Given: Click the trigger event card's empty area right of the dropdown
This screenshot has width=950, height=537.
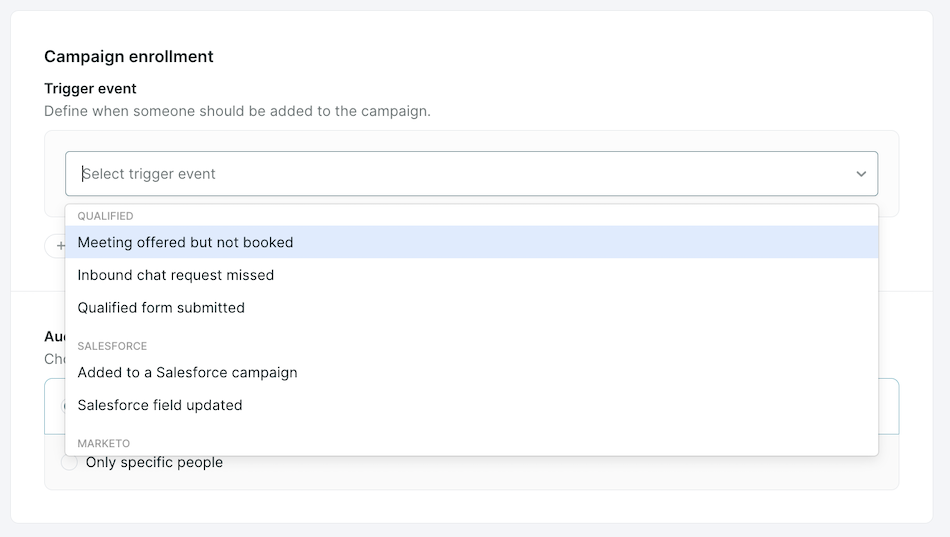Looking at the screenshot, I should point(889,174).
